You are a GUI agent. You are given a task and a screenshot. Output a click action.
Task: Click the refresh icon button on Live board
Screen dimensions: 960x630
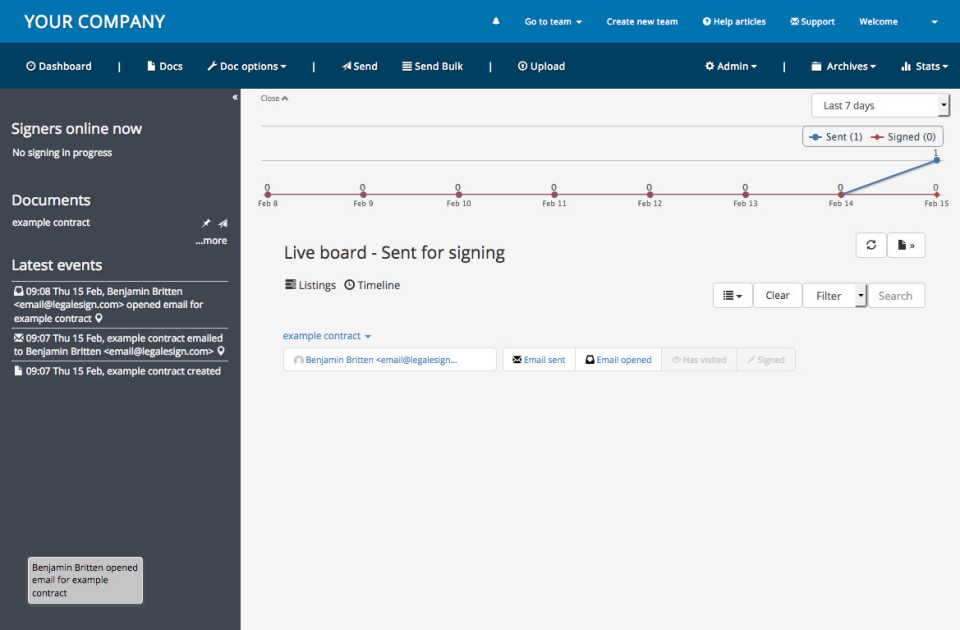pos(871,245)
